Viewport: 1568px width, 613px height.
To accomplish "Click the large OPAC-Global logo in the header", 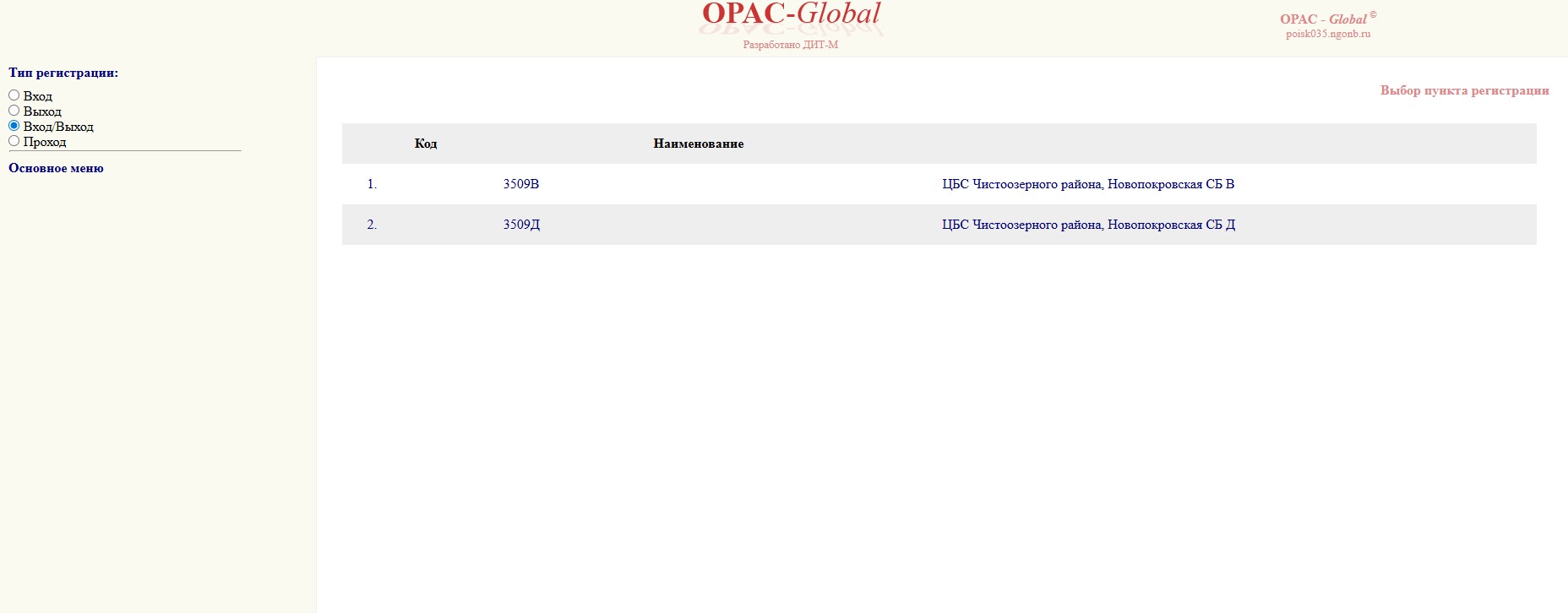I will pos(791,14).
